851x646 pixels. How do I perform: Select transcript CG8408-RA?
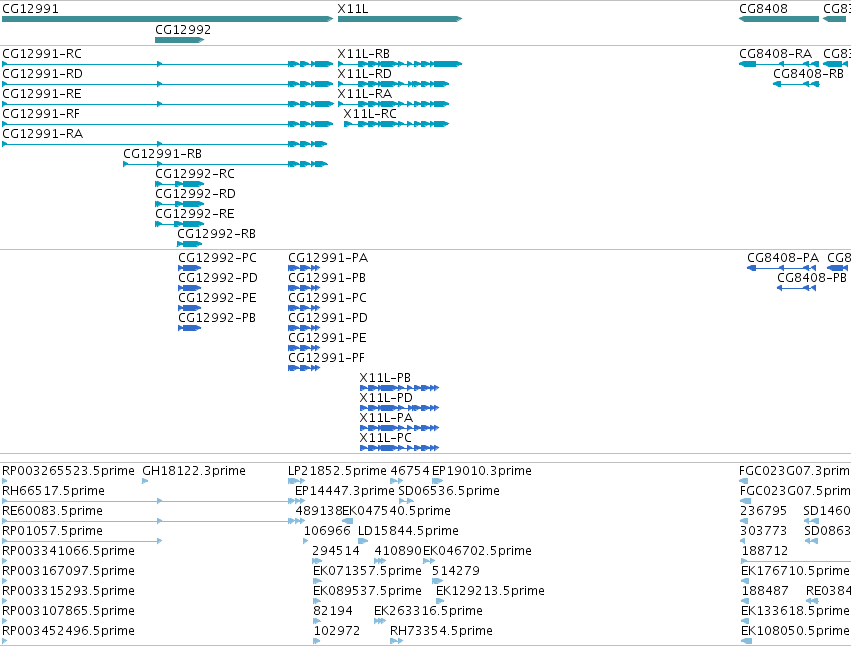776,54
